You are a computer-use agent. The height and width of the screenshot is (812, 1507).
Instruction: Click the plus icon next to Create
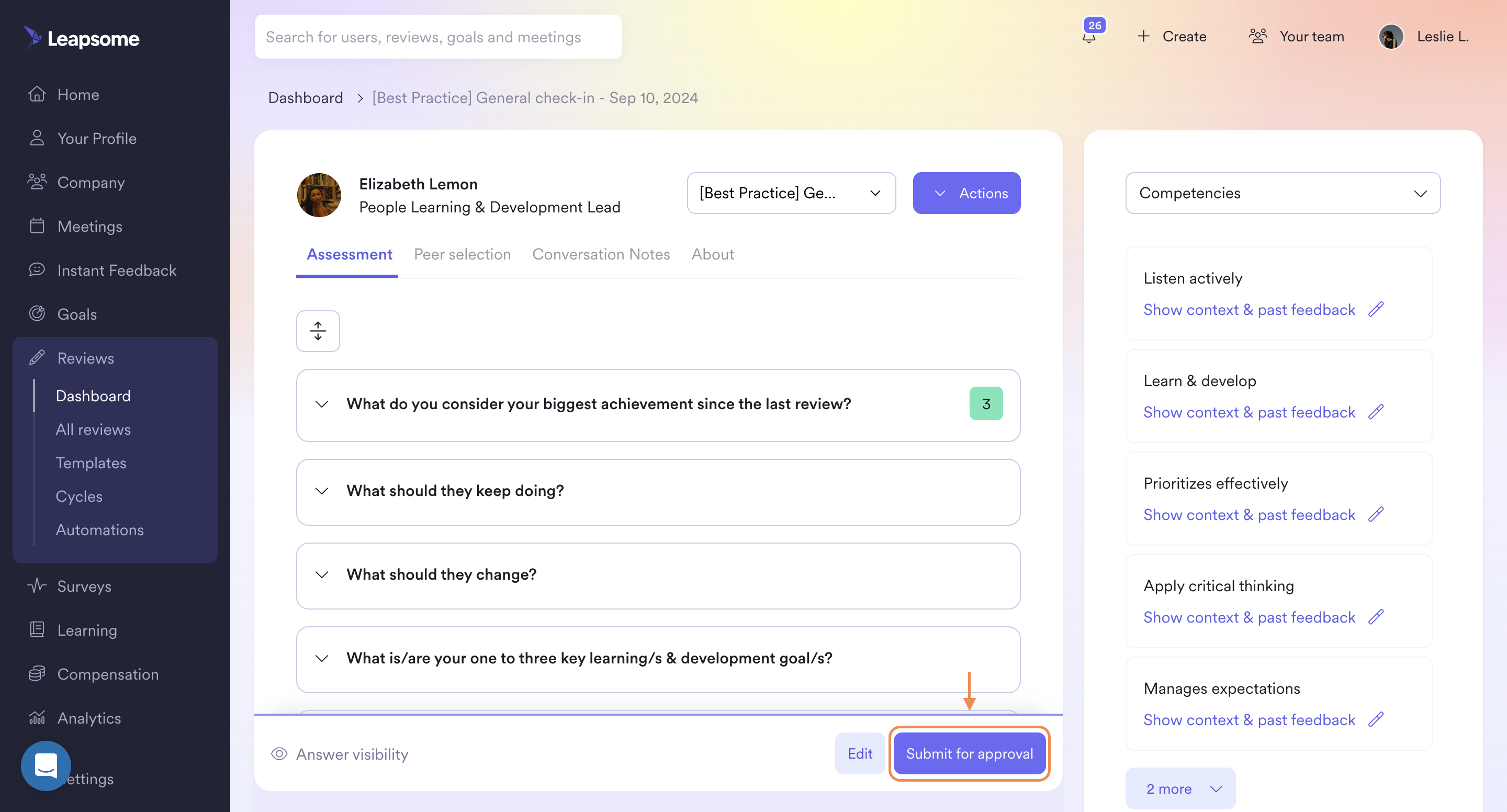(x=1143, y=36)
